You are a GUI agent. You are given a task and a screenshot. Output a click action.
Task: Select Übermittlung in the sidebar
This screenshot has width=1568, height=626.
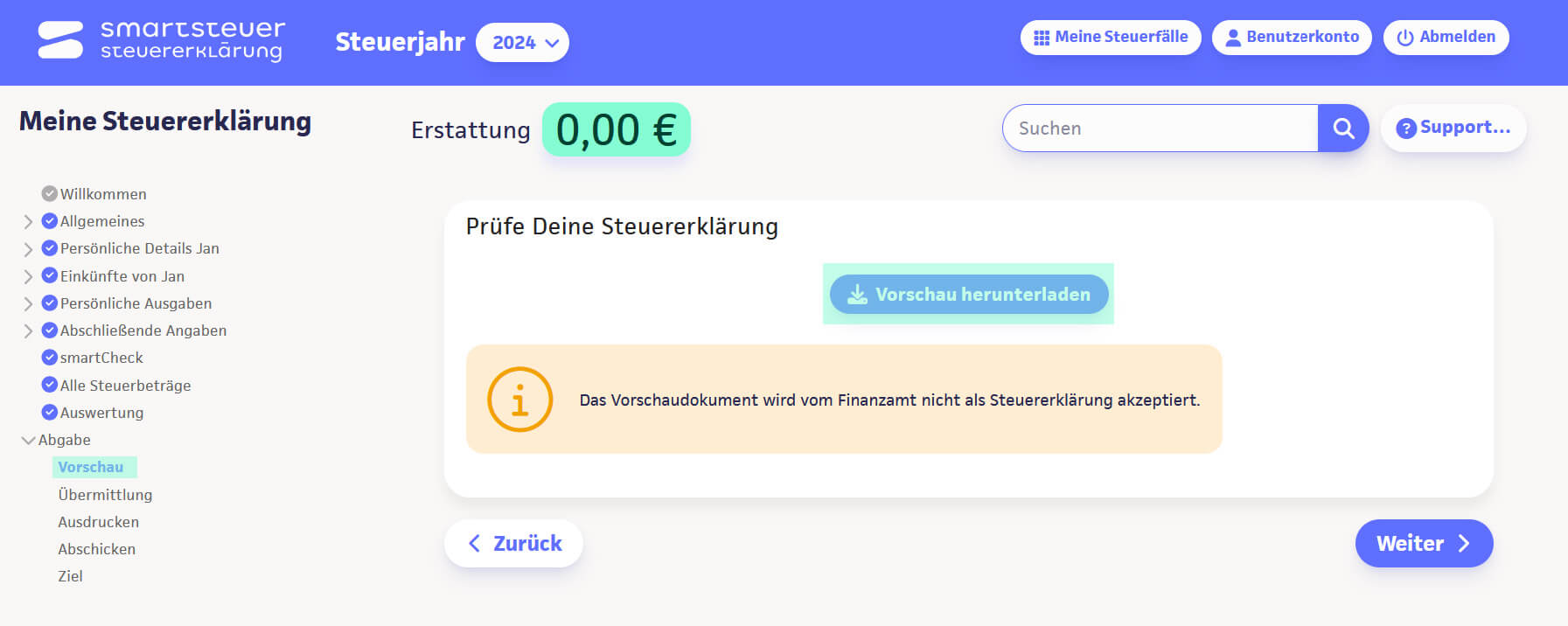[x=105, y=495]
